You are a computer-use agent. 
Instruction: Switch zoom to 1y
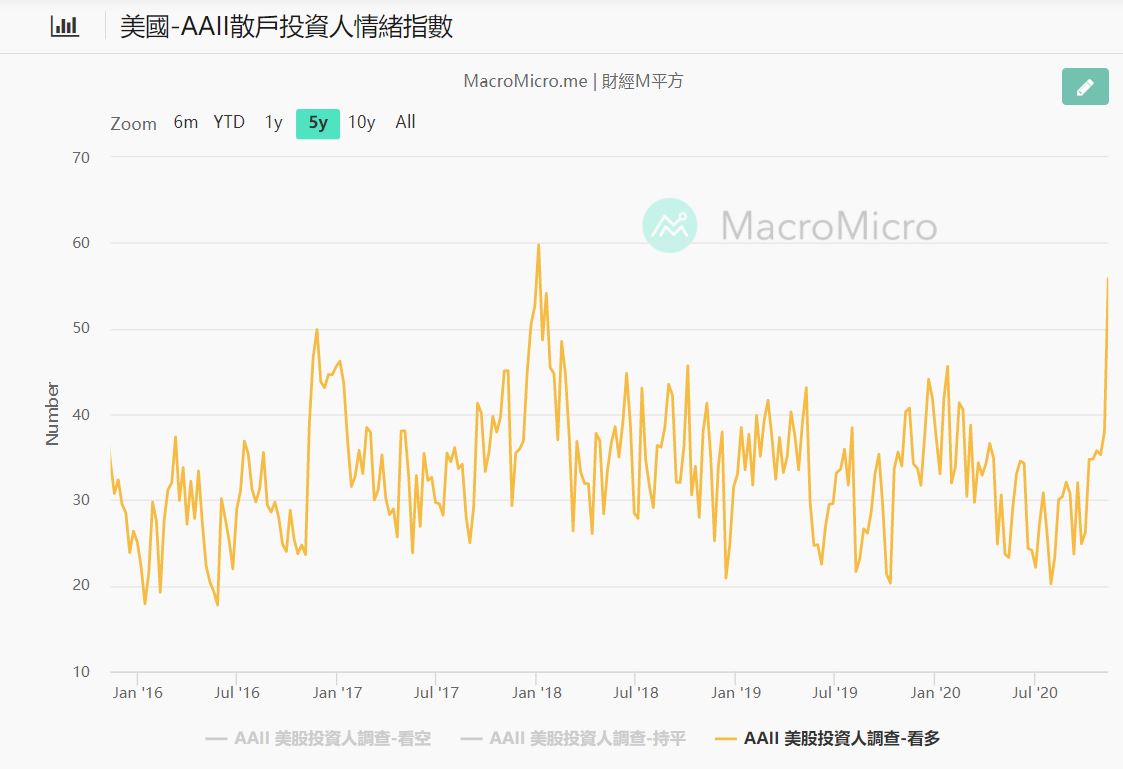tap(273, 122)
